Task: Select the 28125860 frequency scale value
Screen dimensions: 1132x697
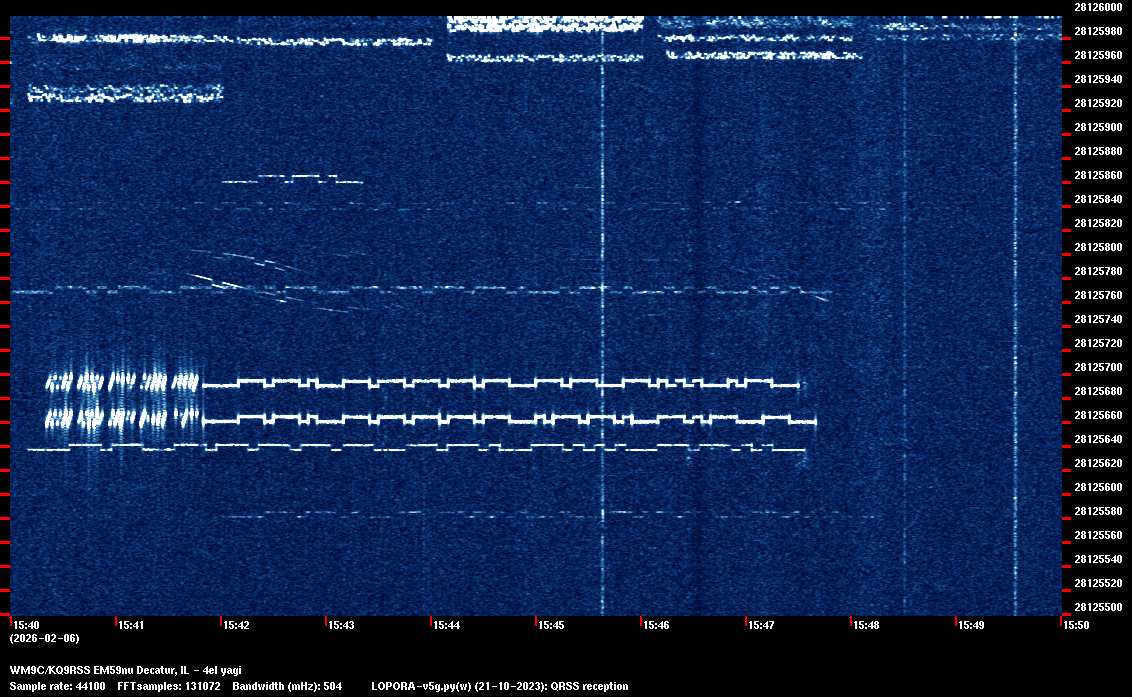Action: [x=1096, y=175]
